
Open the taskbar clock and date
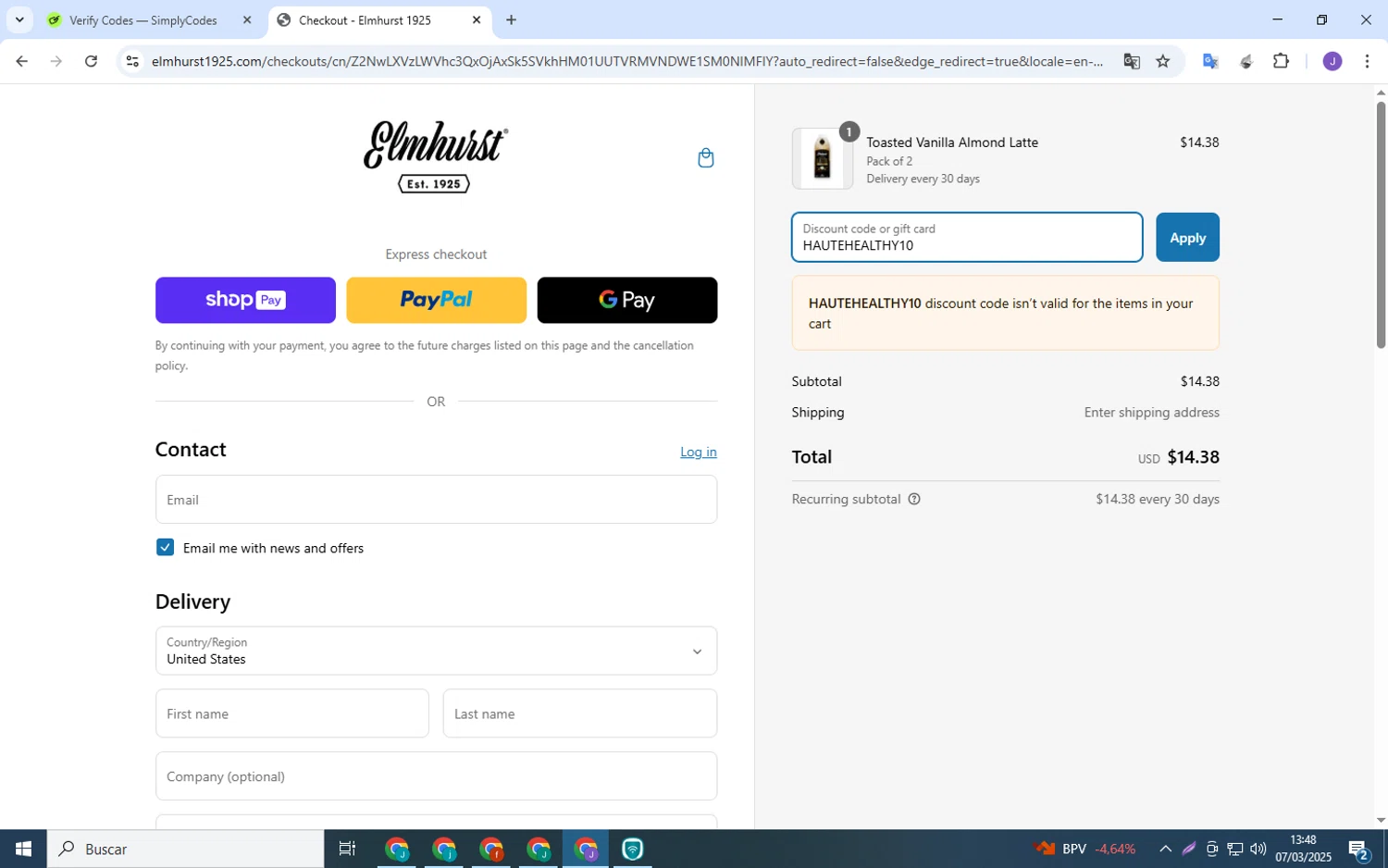[x=1303, y=849]
